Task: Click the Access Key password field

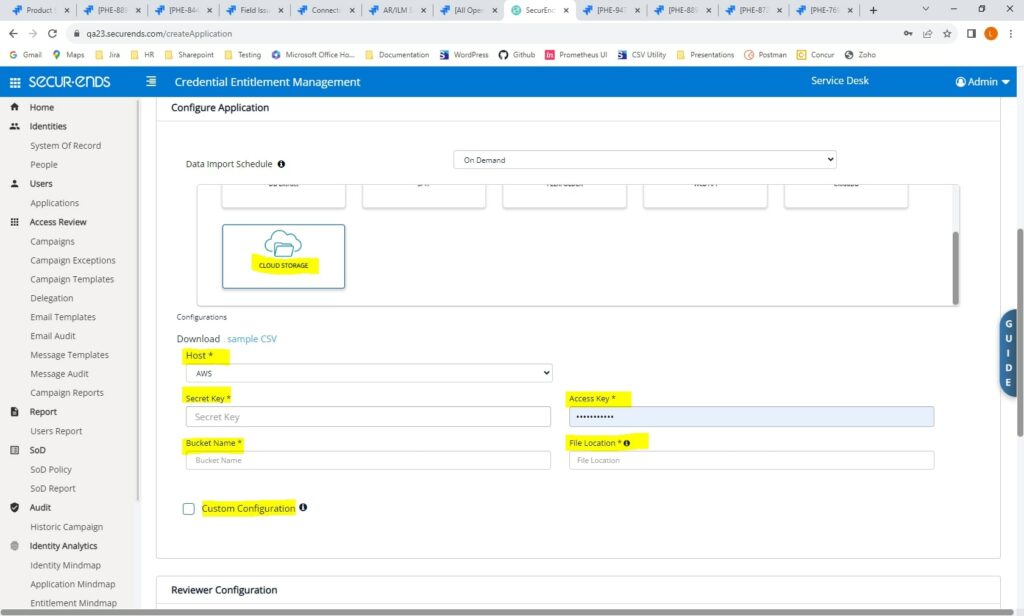Action: pyautogui.click(x=751, y=417)
